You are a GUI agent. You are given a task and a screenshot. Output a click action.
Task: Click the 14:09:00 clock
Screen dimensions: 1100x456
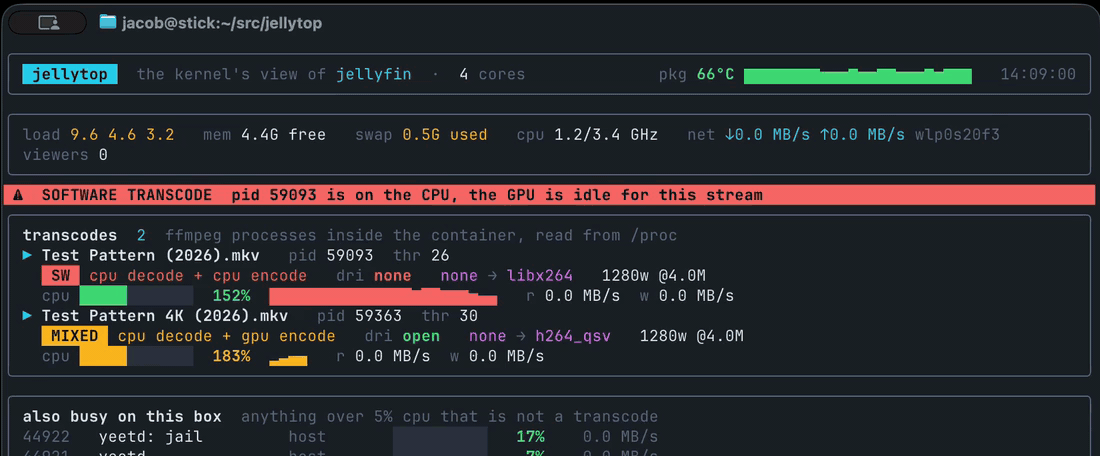(1038, 74)
